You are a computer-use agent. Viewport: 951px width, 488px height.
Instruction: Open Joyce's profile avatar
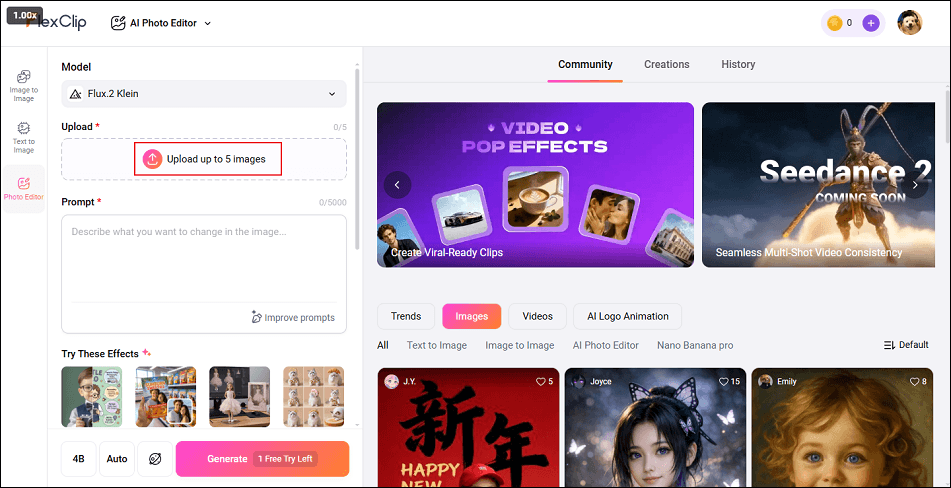click(579, 381)
